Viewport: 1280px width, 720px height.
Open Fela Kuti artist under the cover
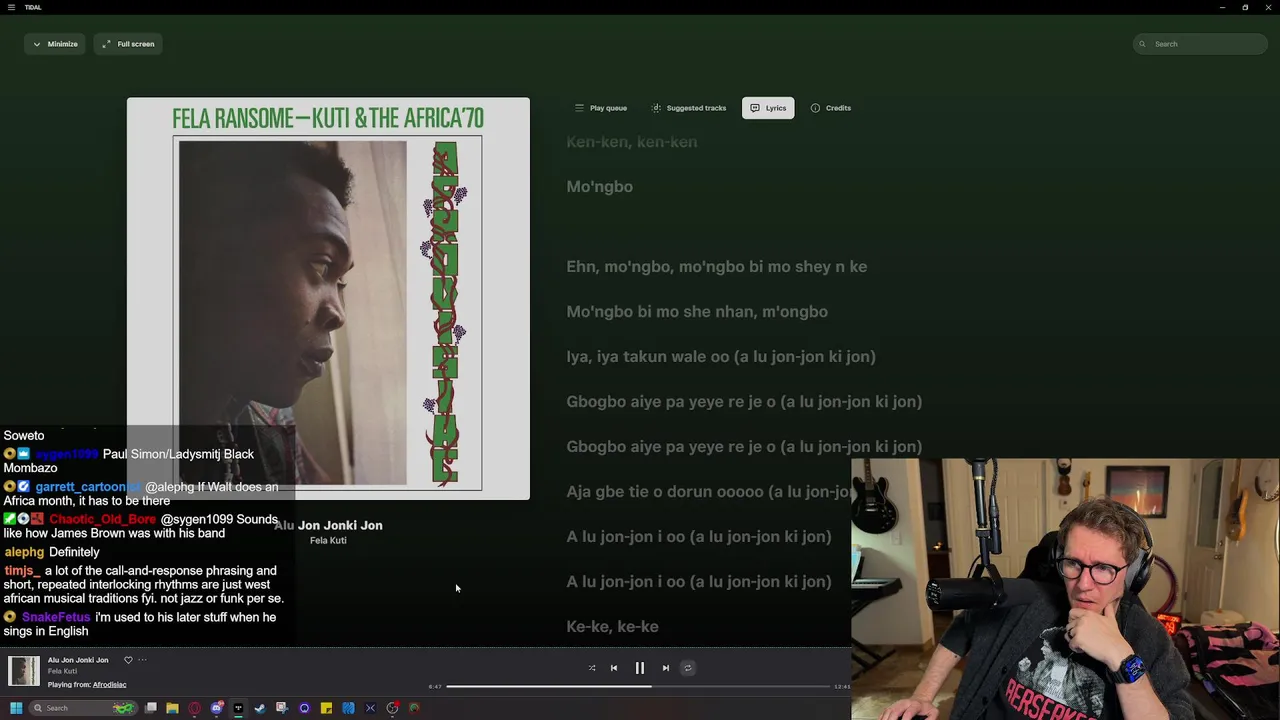pyautogui.click(x=328, y=540)
